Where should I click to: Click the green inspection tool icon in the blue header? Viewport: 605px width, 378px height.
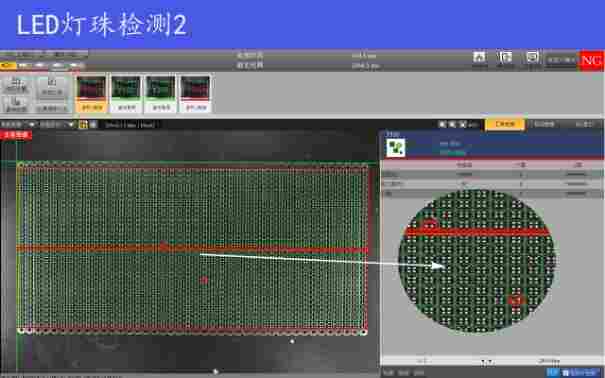(x=395, y=148)
